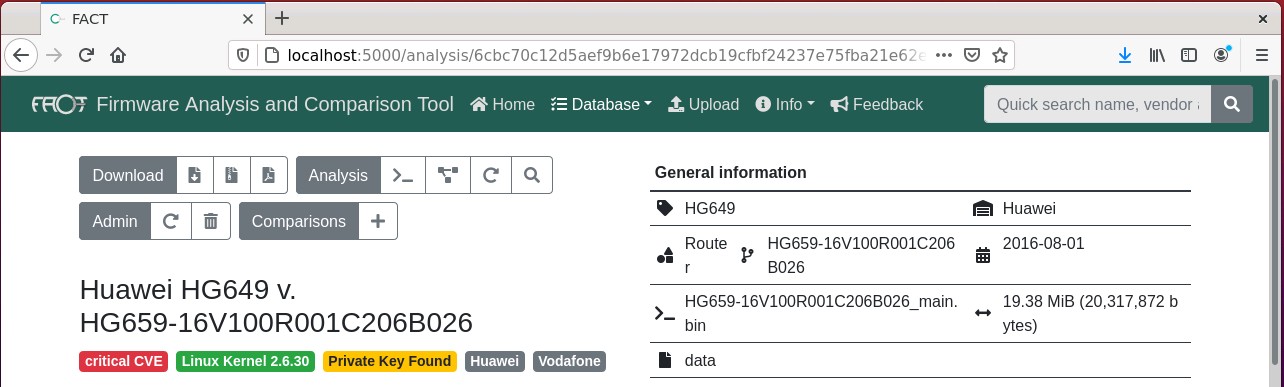Show the file tree structure icon
This screenshot has width=1284, height=387.
tap(447, 175)
